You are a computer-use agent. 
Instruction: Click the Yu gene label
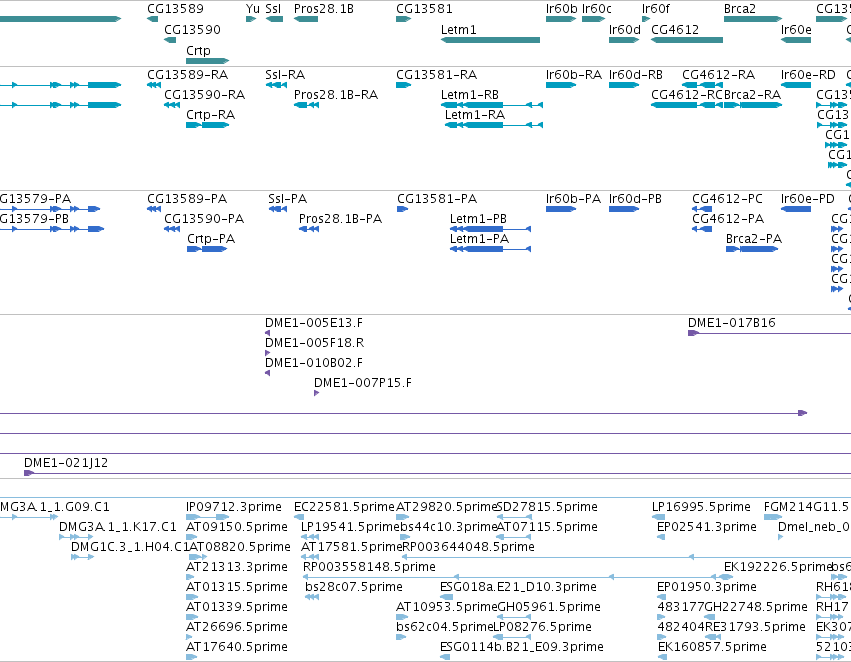click(252, 9)
